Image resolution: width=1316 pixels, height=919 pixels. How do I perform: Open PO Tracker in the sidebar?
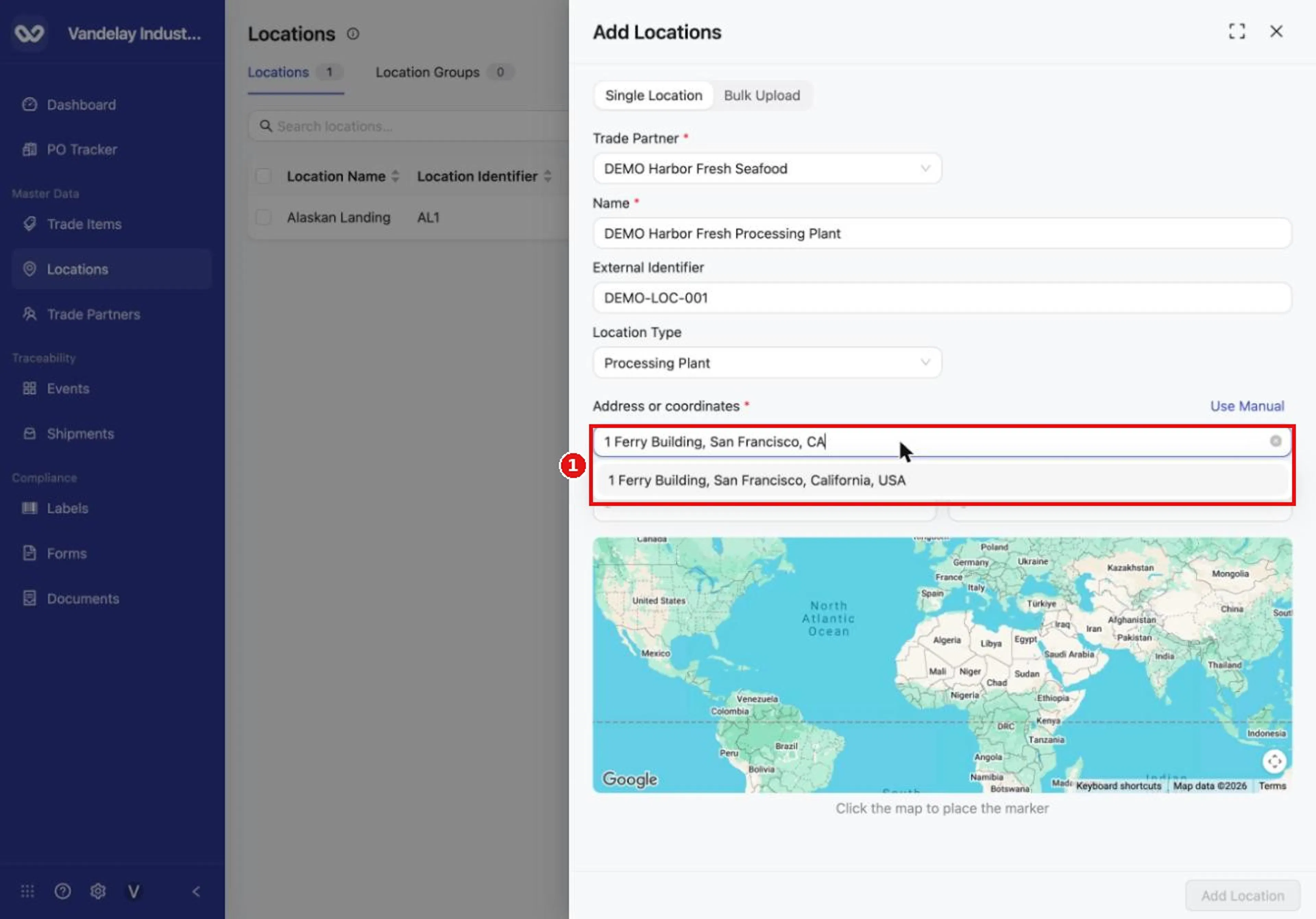[x=82, y=149]
